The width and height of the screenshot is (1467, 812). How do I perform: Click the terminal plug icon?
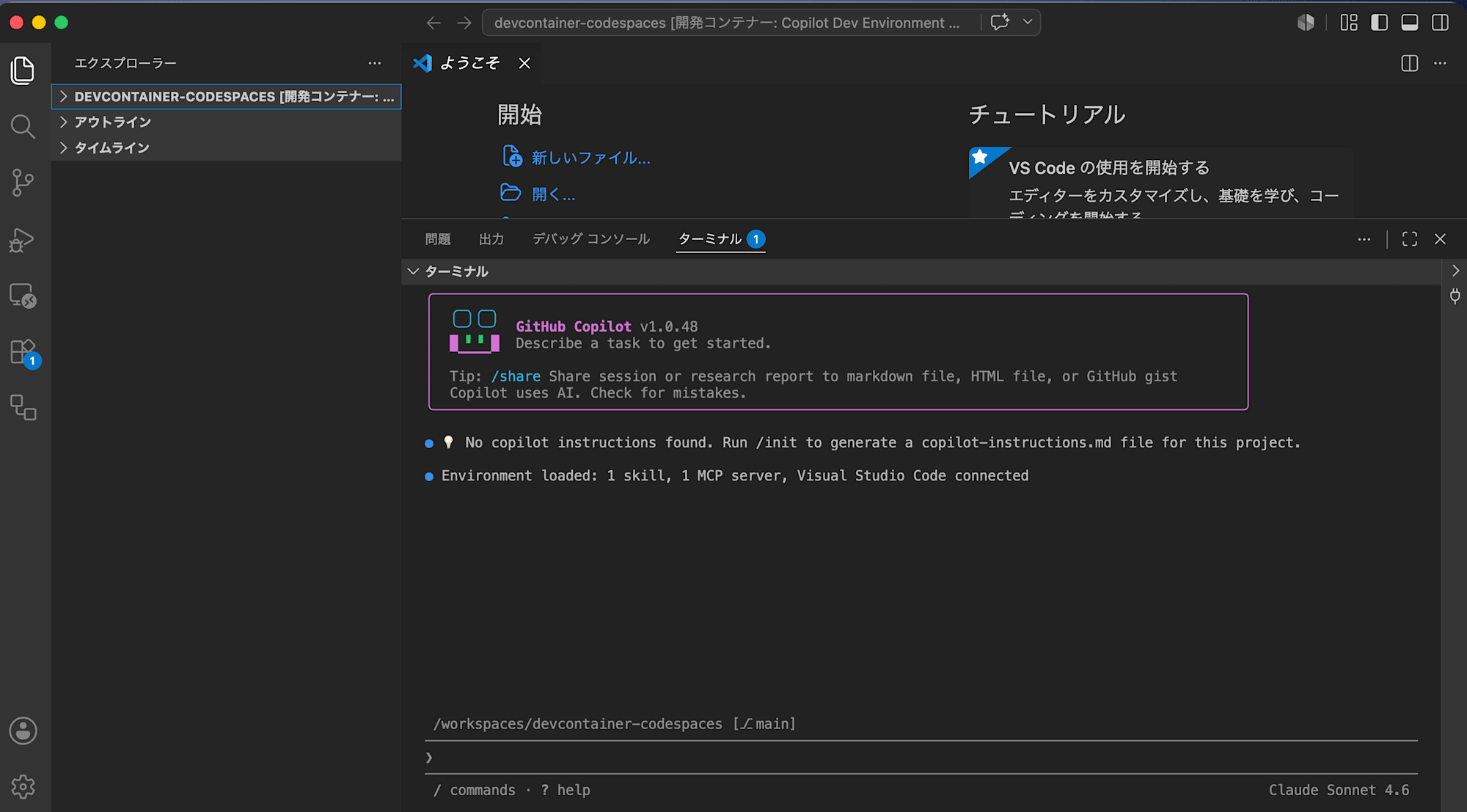click(x=1455, y=296)
